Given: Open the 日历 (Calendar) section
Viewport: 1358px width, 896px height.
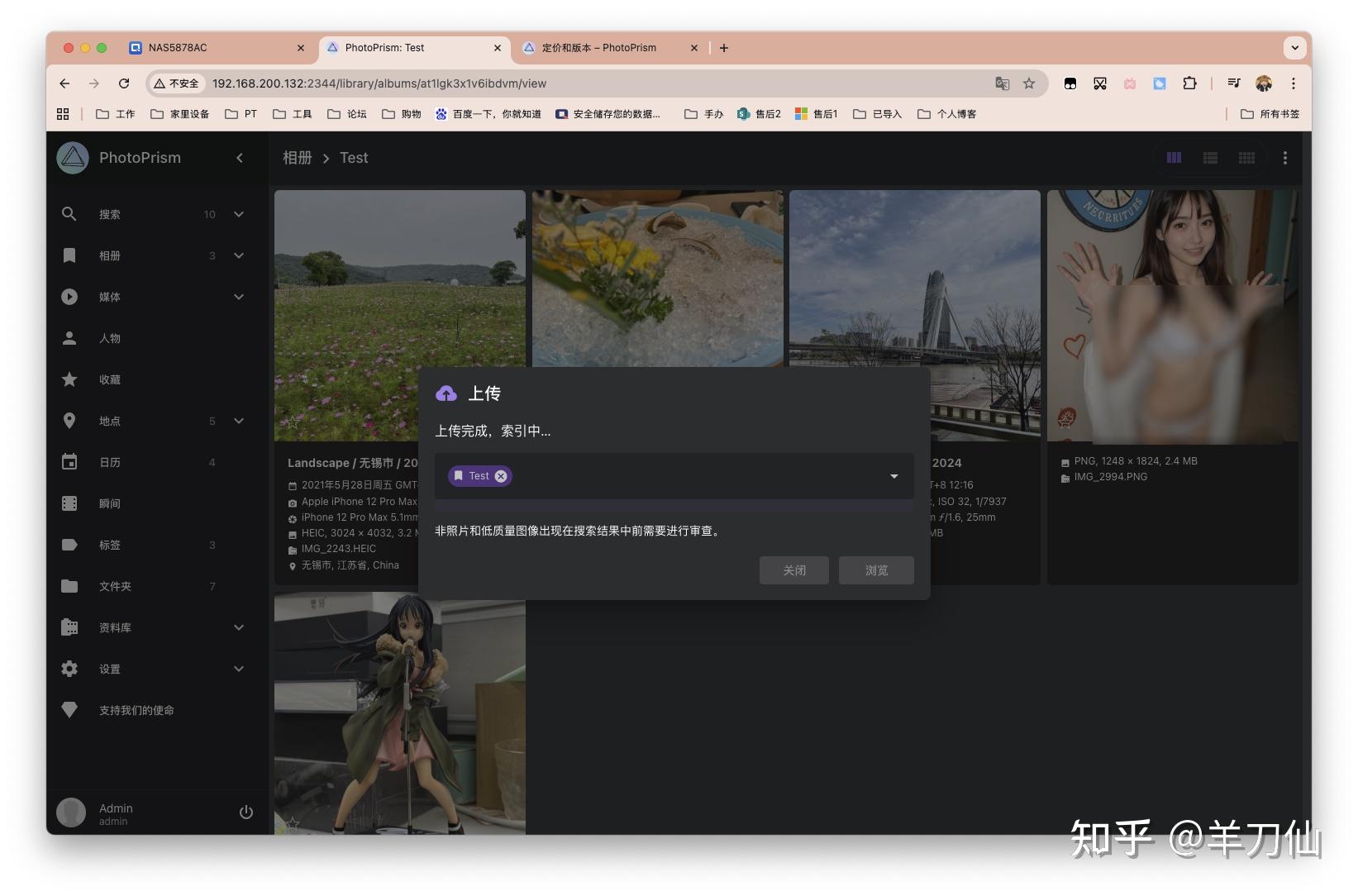Looking at the screenshot, I should click(x=110, y=462).
